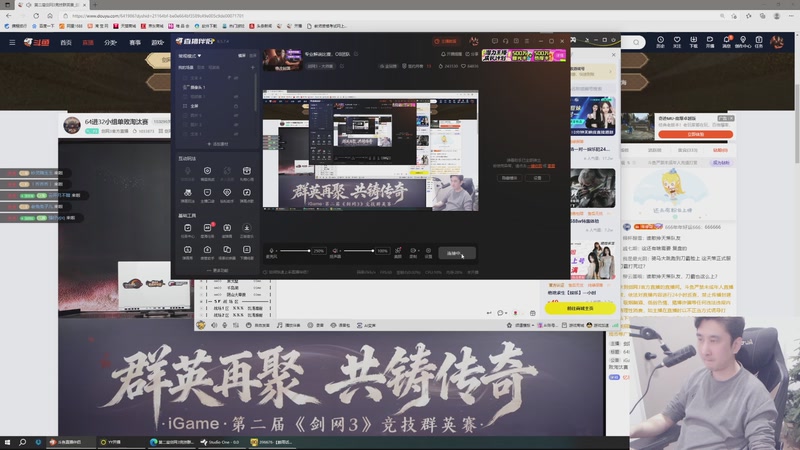Viewport: 800px width, 450px height.
Task: Open Studio One from taskbar
Action: click(x=221, y=442)
